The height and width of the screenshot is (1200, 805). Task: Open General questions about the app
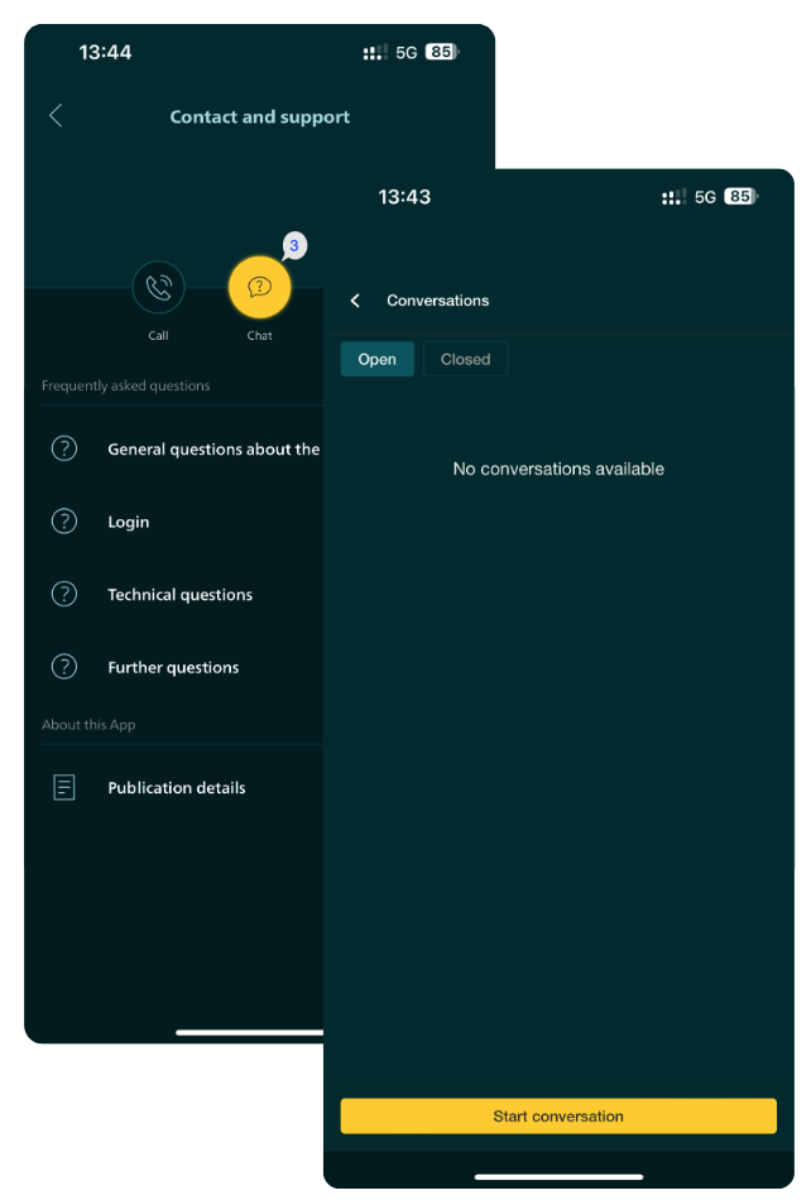214,449
